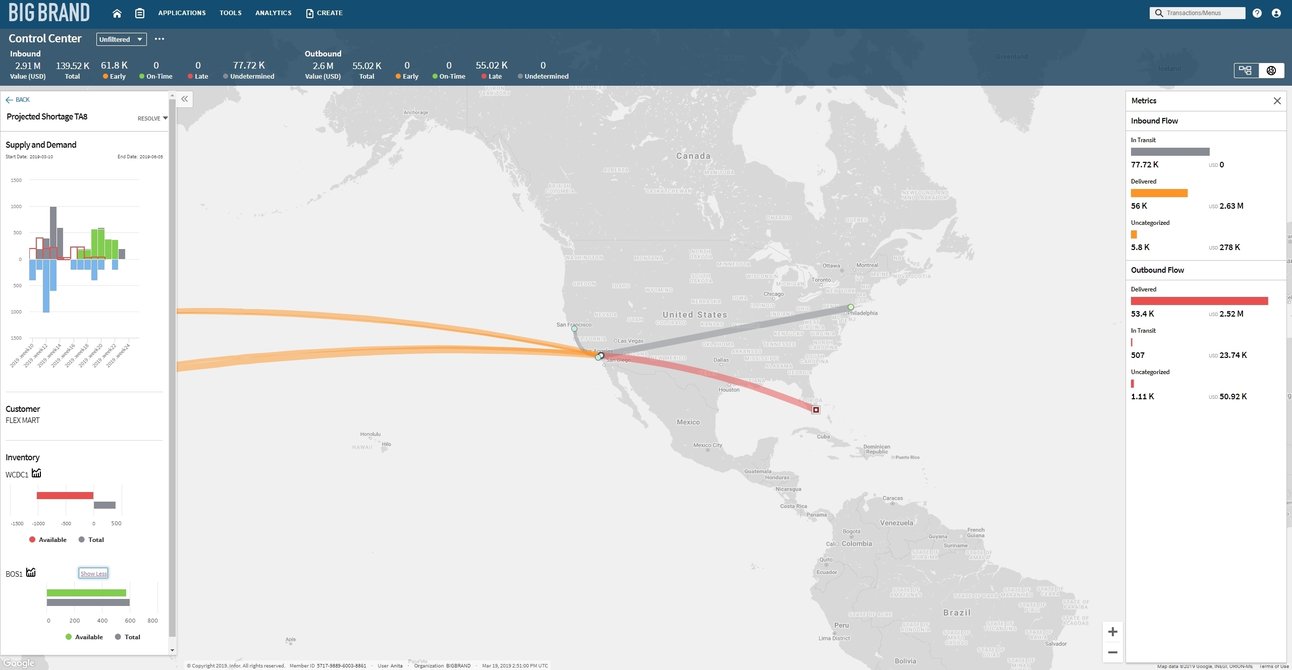1292x670 pixels.
Task: Open the clipboard tasks icon
Action: 139,13
